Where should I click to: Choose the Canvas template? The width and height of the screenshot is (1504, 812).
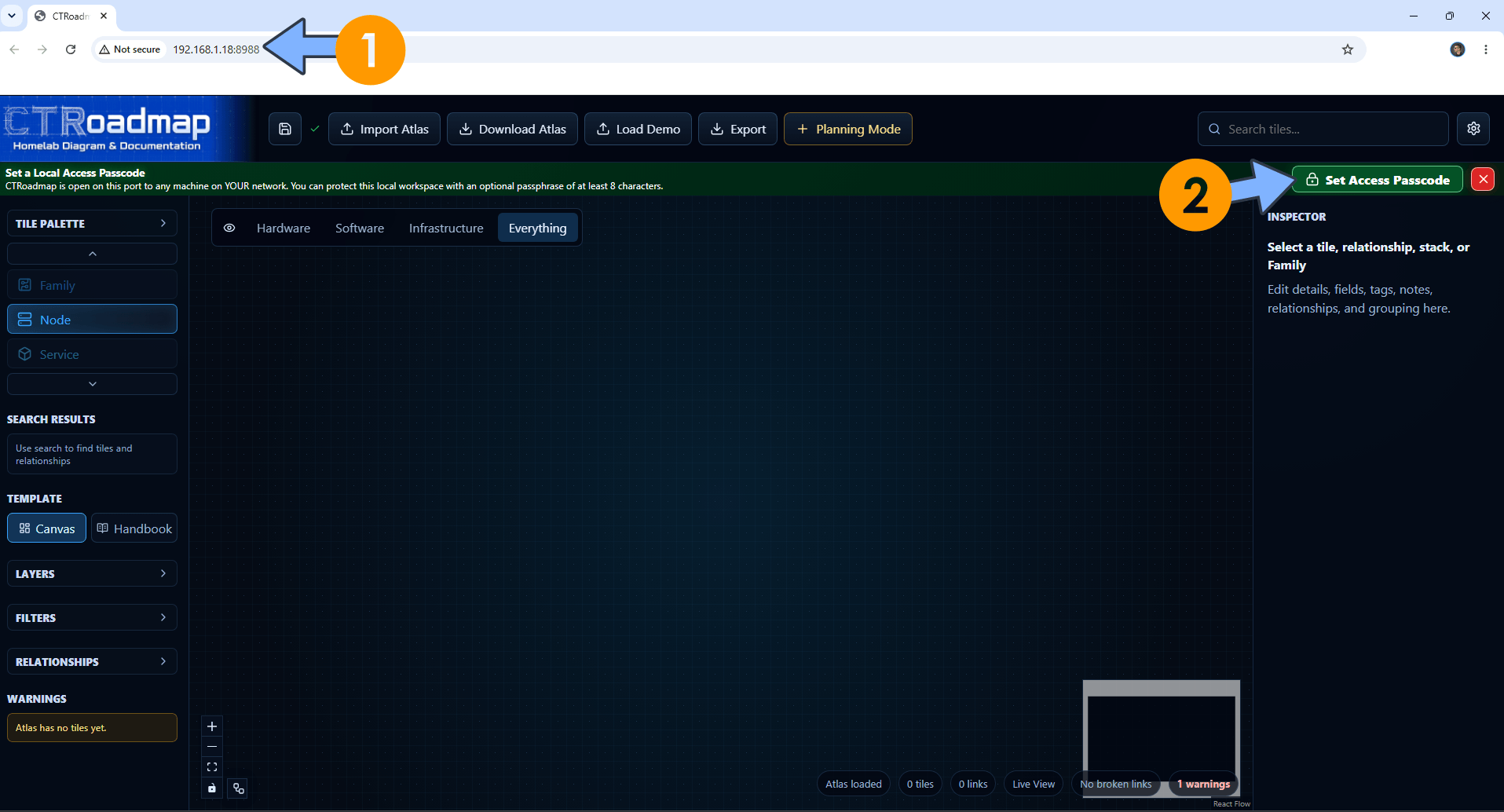point(47,529)
